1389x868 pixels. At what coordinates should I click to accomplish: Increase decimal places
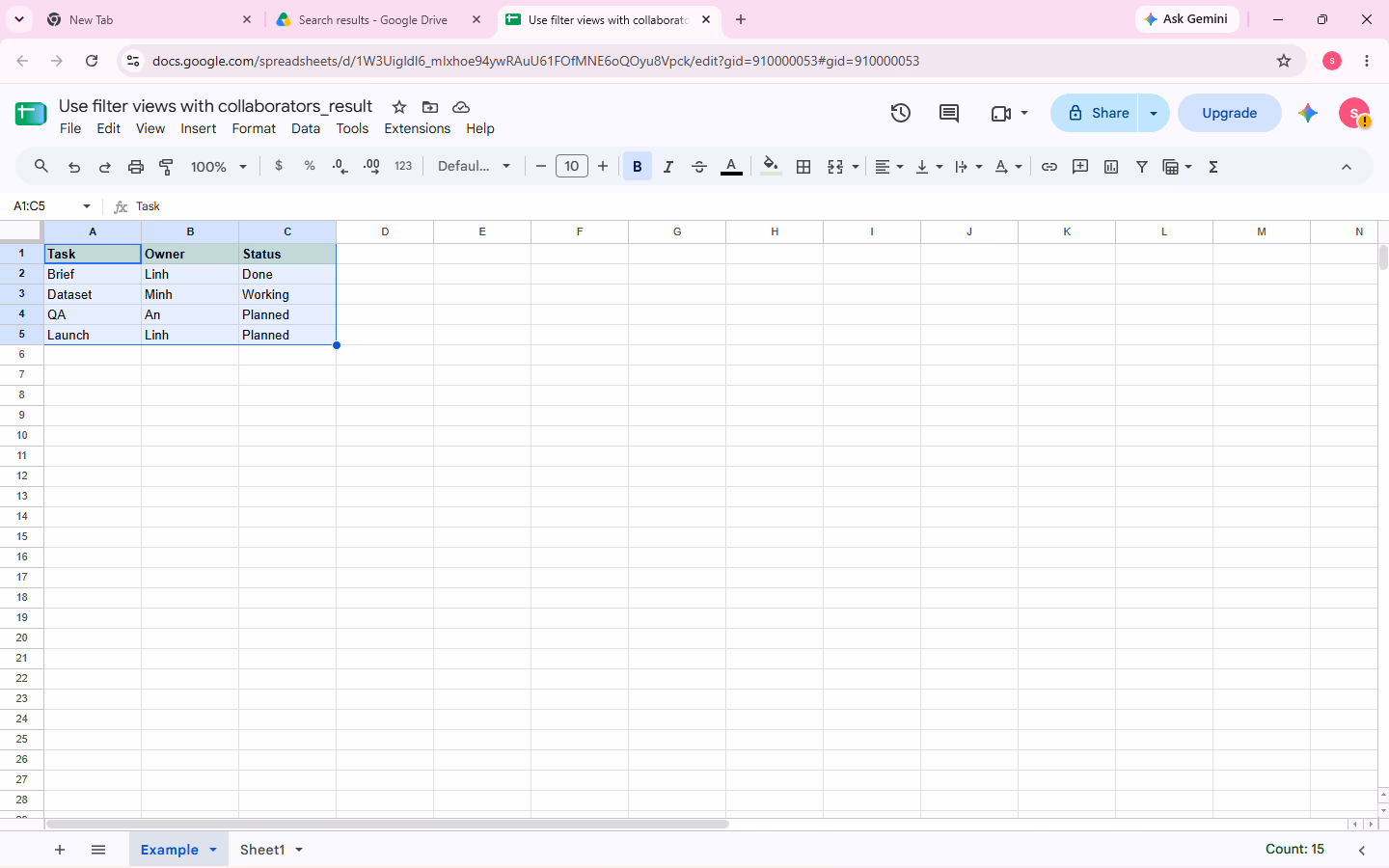pyautogui.click(x=371, y=167)
